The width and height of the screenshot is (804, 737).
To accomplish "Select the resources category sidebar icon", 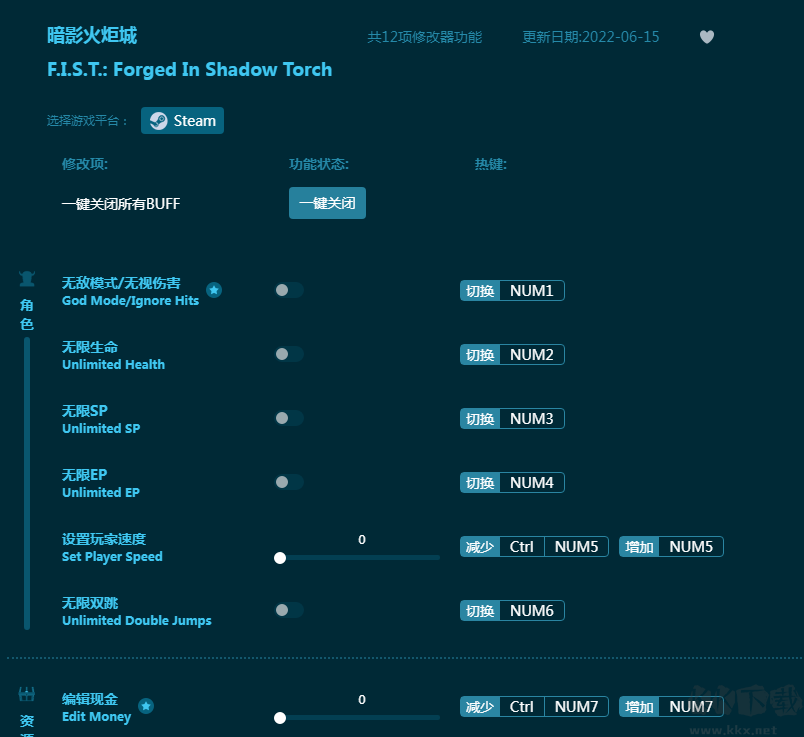I will coord(27,695).
